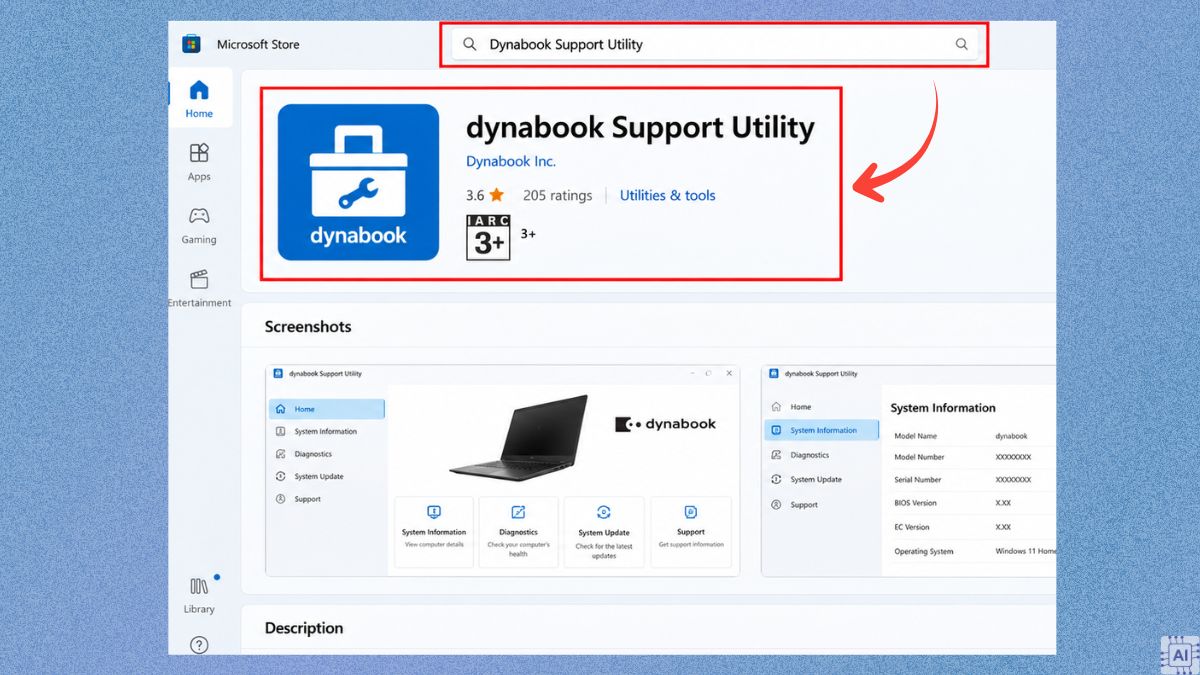Click the 205 ratings text
Image resolution: width=1200 pixels, height=675 pixels.
click(x=557, y=195)
